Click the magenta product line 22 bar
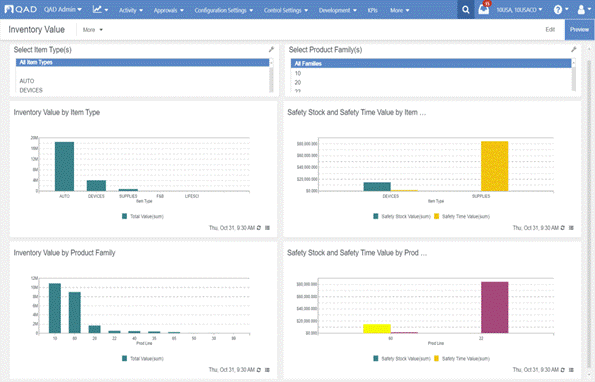The image size is (595, 382). pyautogui.click(x=494, y=307)
